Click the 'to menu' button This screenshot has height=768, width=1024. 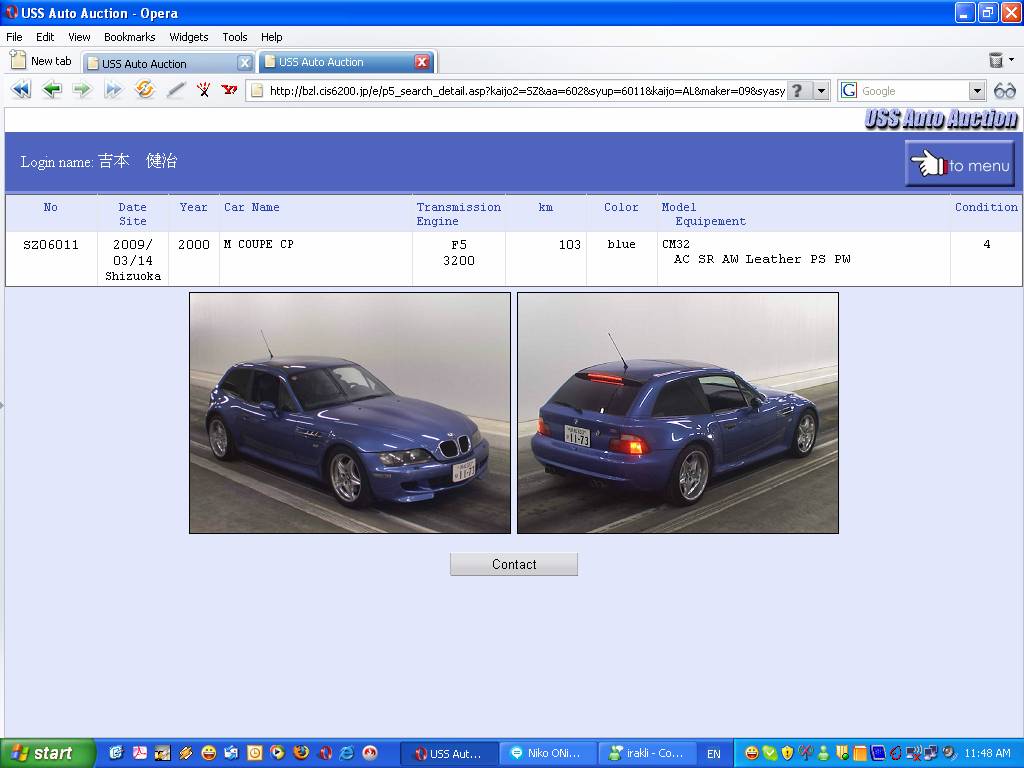pyautogui.click(x=960, y=165)
